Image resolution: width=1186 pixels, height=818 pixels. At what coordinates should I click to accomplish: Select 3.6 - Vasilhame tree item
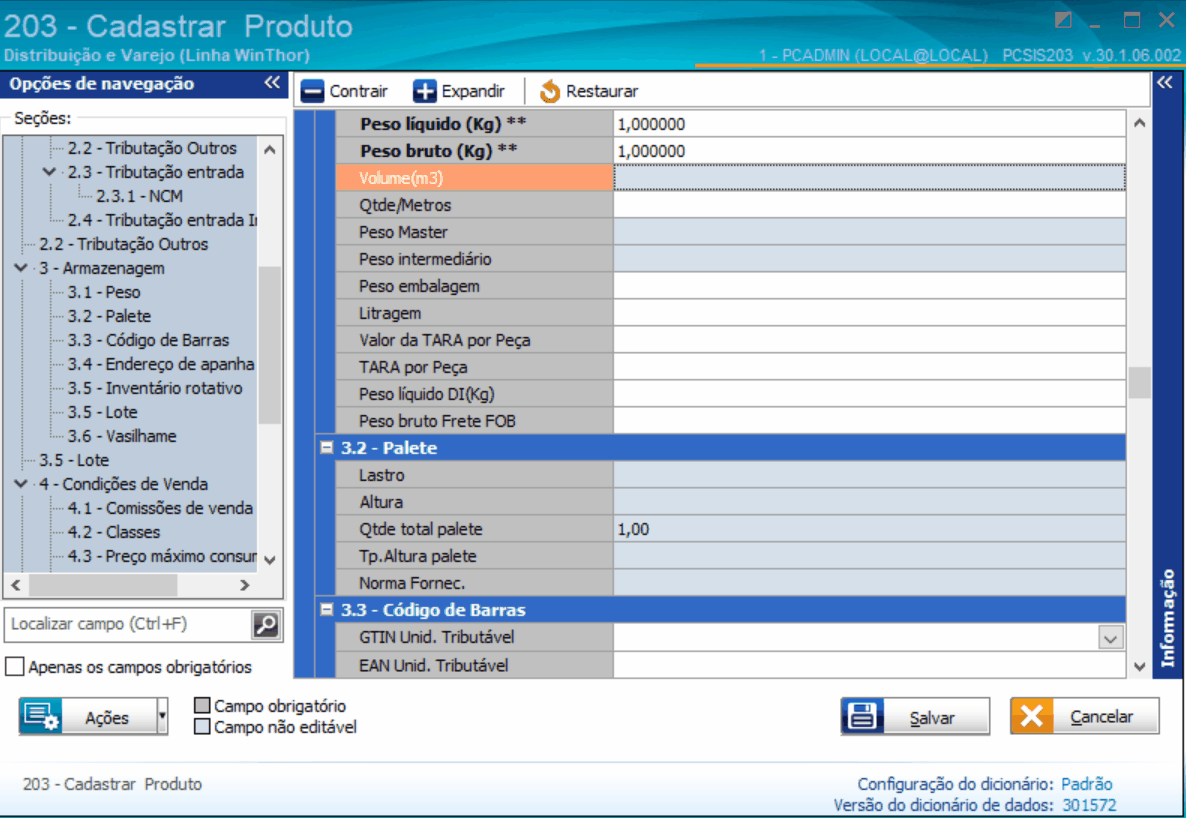pos(122,436)
